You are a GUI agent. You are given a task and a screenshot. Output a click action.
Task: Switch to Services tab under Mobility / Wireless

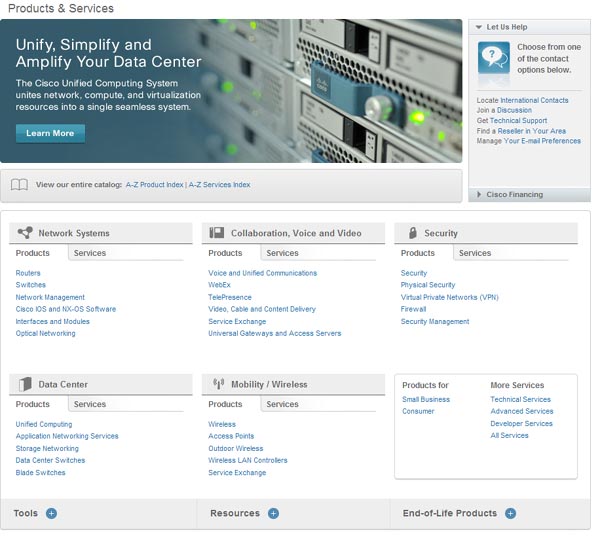(x=282, y=404)
